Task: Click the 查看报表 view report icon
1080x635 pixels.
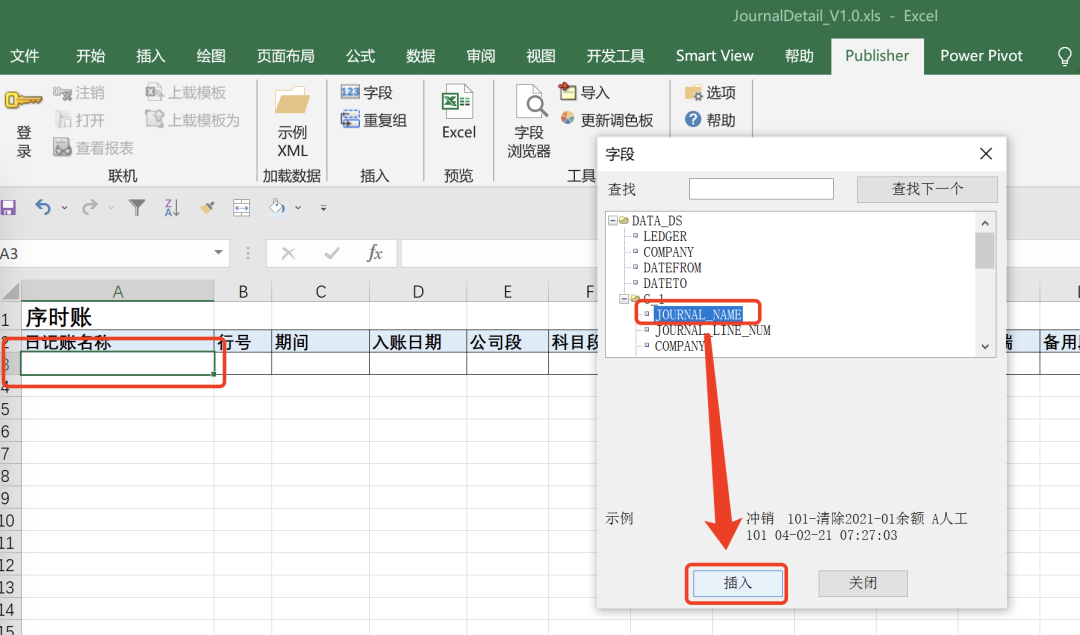Action: pos(63,147)
